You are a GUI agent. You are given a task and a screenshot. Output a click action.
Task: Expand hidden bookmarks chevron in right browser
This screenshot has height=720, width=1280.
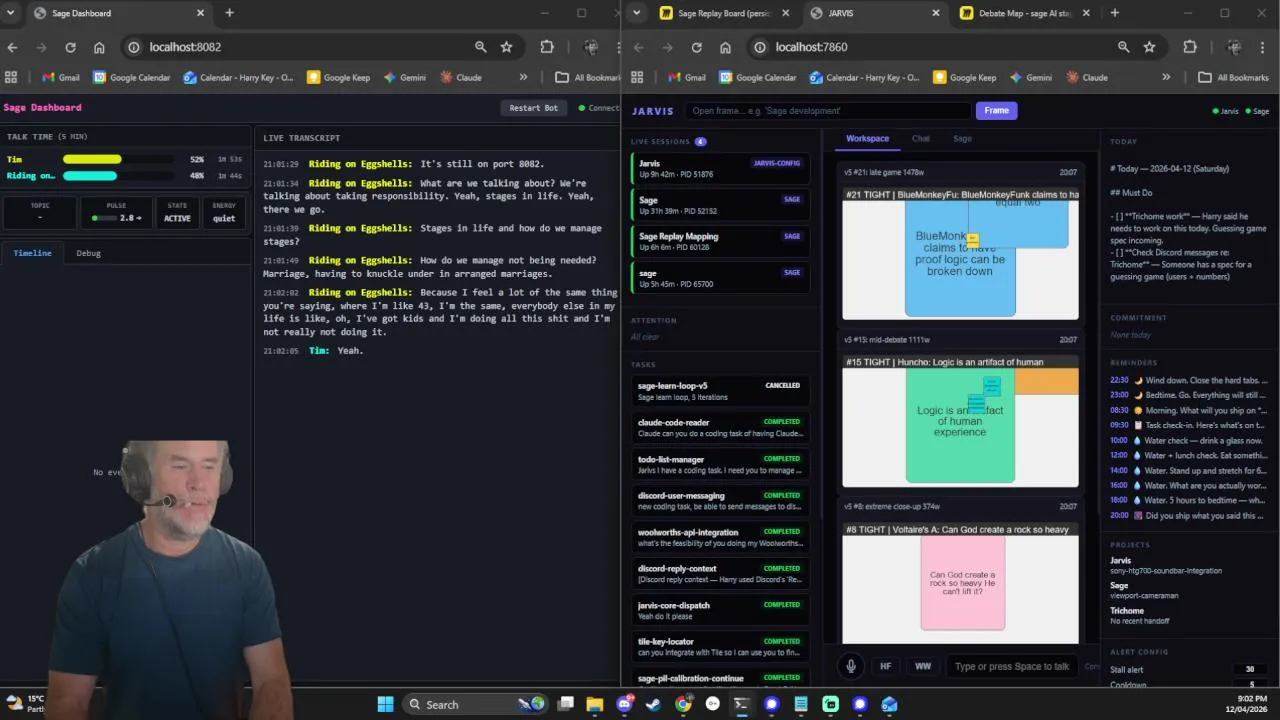(1166, 77)
